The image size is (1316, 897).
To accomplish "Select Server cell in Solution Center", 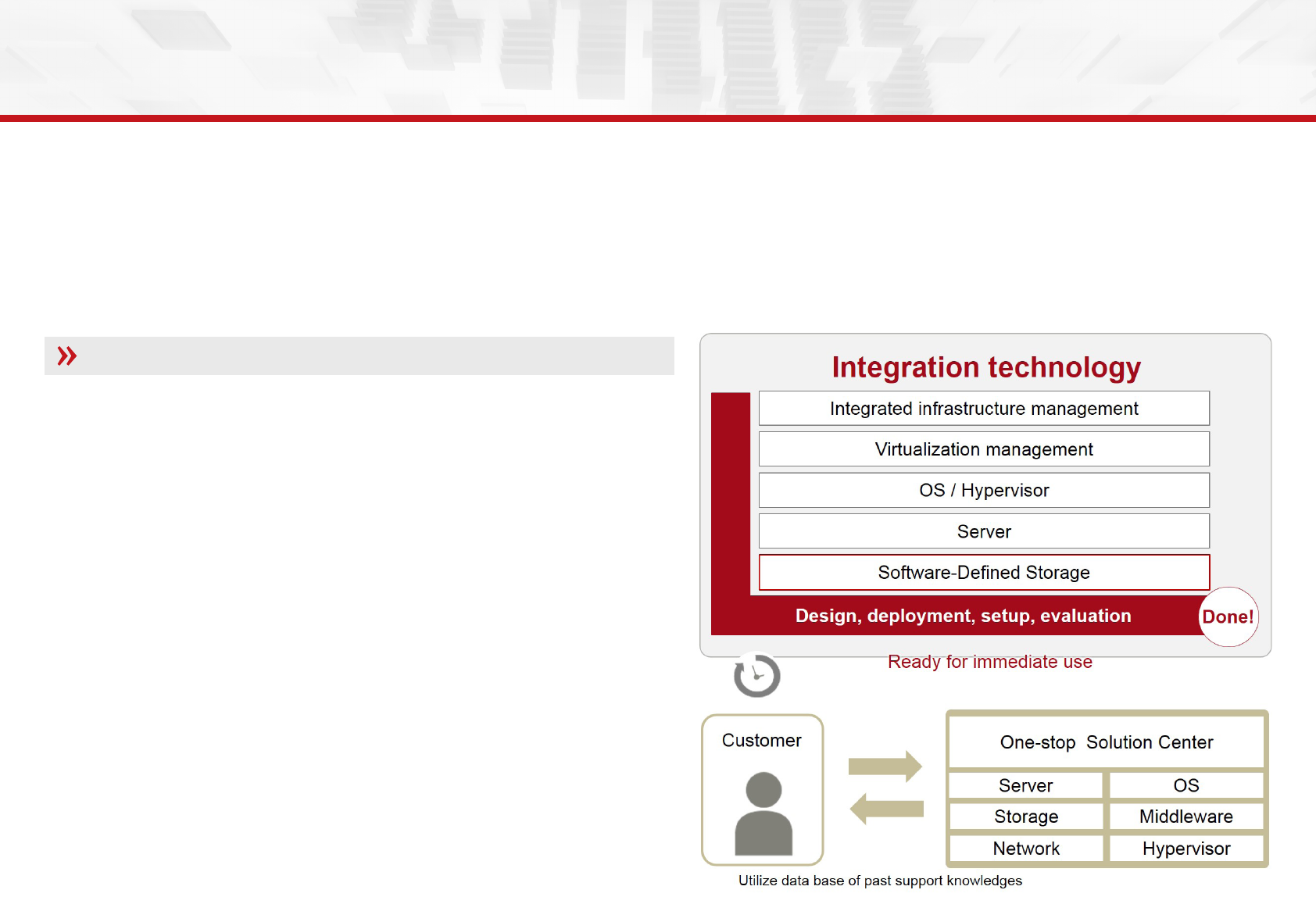I will click(x=1026, y=785).
